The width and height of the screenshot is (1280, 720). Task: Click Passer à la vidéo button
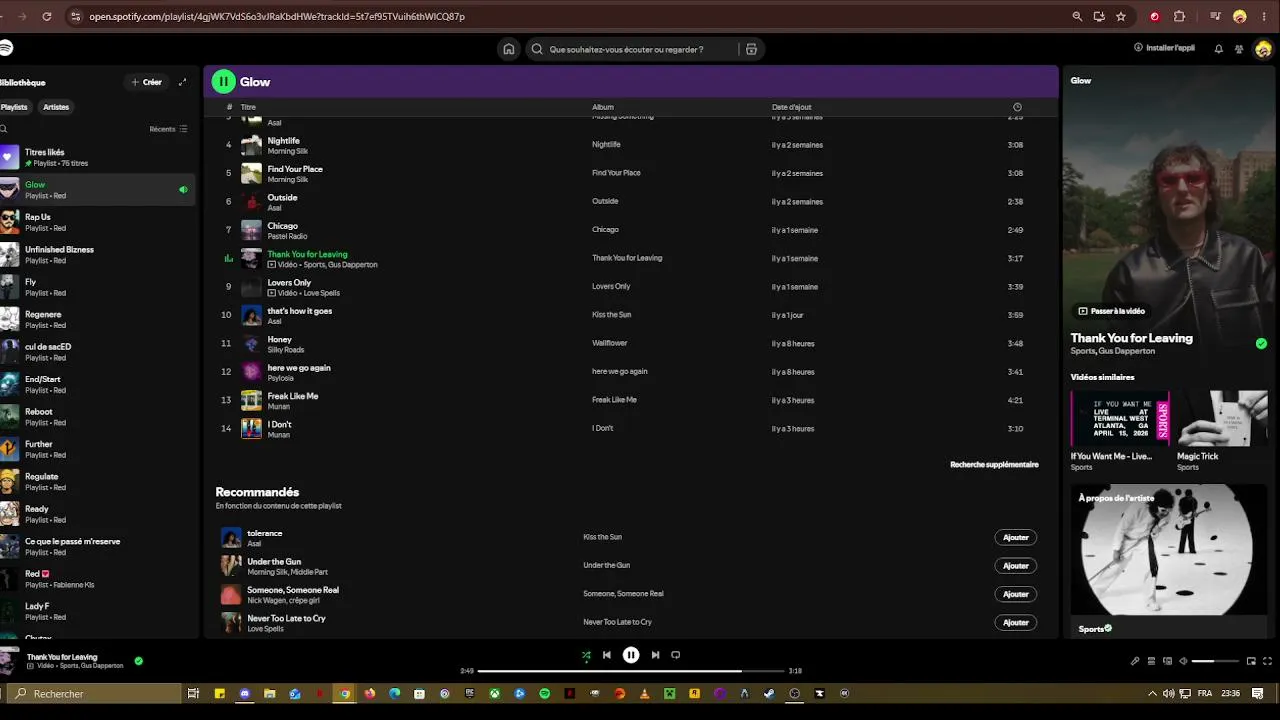pyautogui.click(x=1111, y=311)
